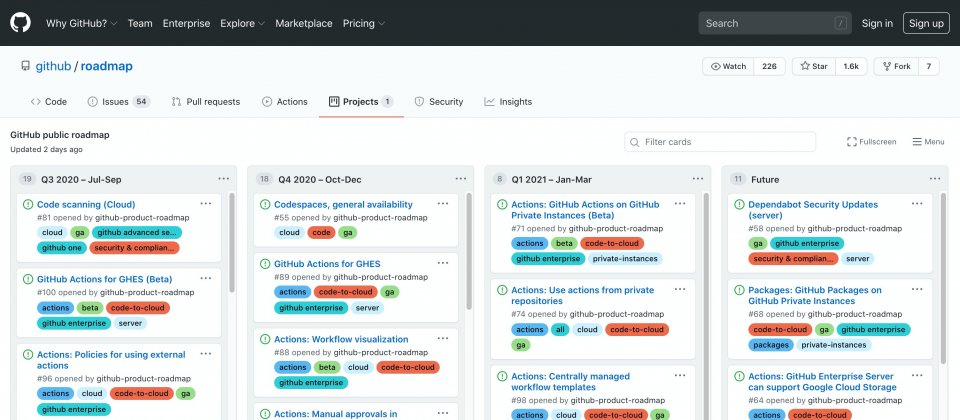The image size is (960, 420).
Task: Click the all label on Use actions from private repositories card
Action: coord(560,329)
